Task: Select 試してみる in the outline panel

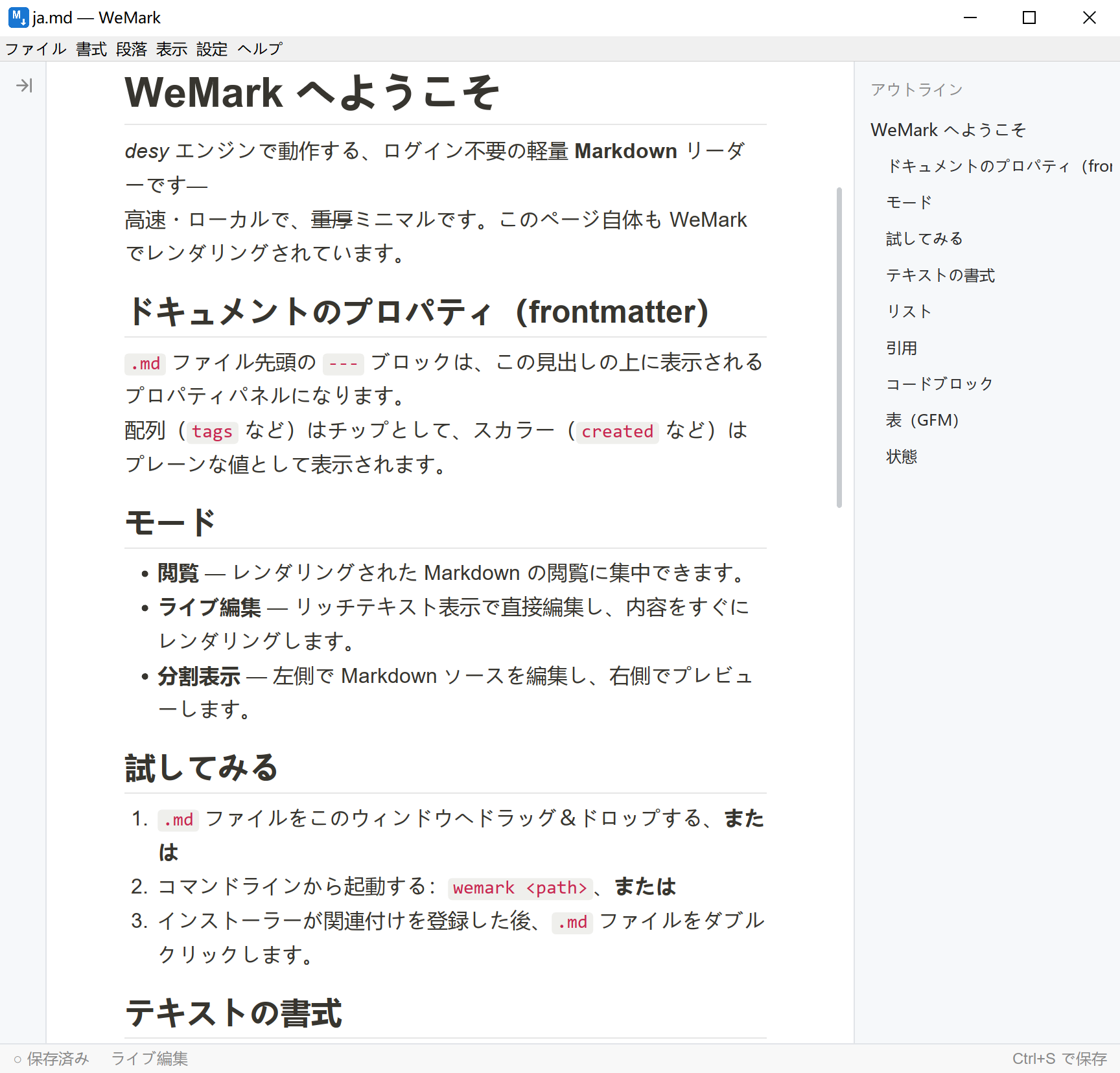Action: [x=925, y=239]
